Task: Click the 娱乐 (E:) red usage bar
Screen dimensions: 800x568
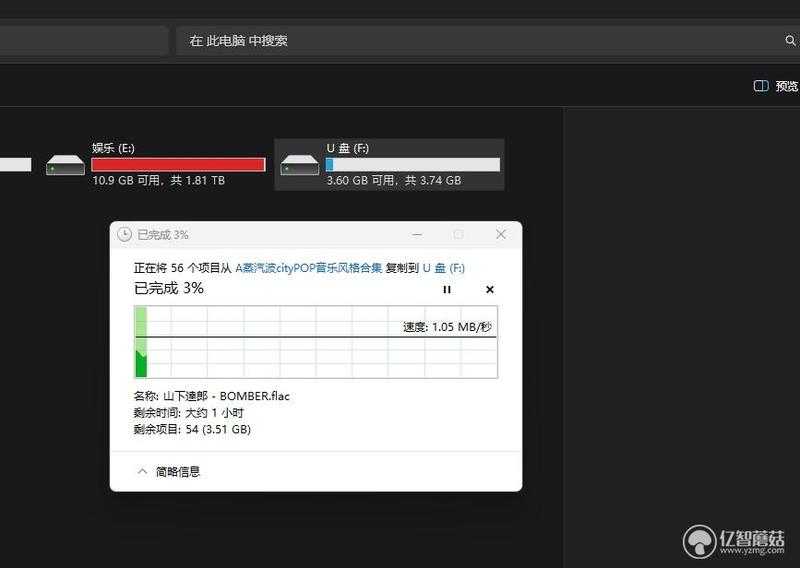Action: click(178, 164)
